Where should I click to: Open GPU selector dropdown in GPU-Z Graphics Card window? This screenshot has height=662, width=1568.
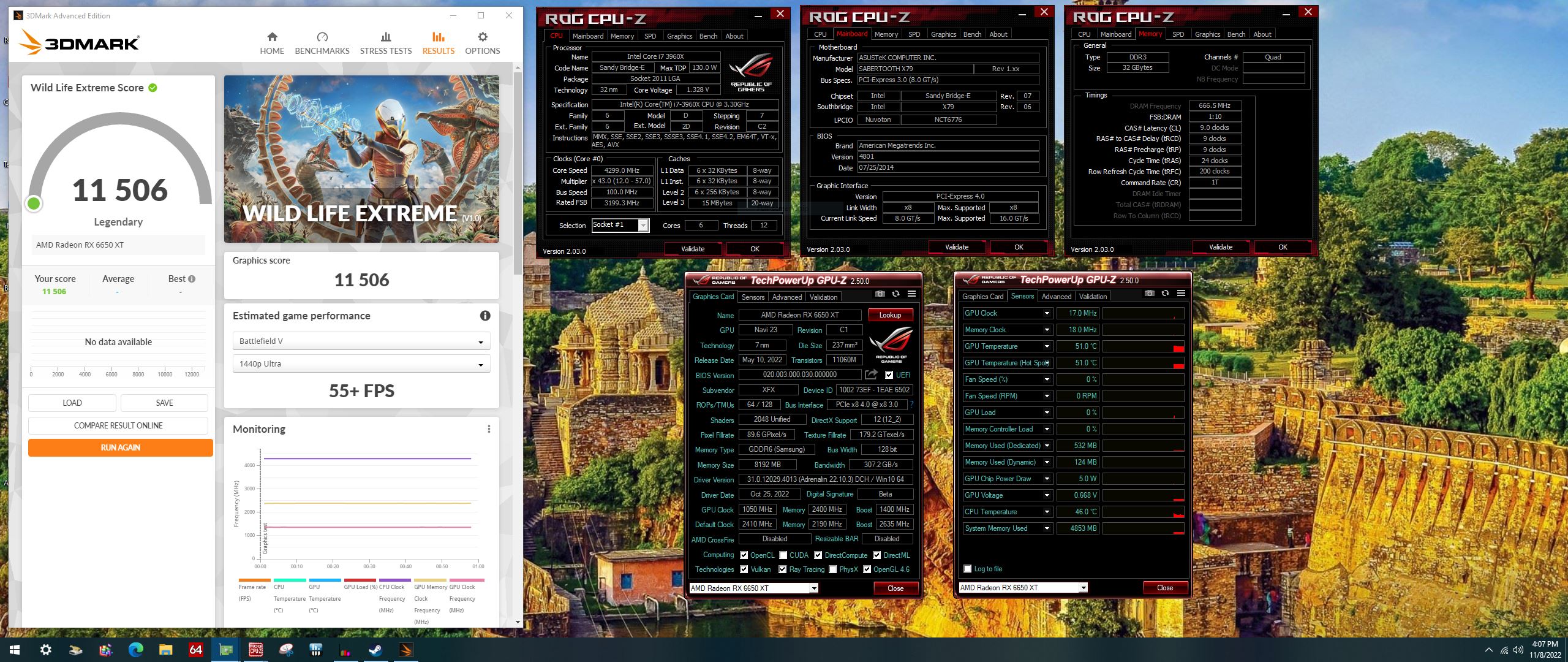814,588
